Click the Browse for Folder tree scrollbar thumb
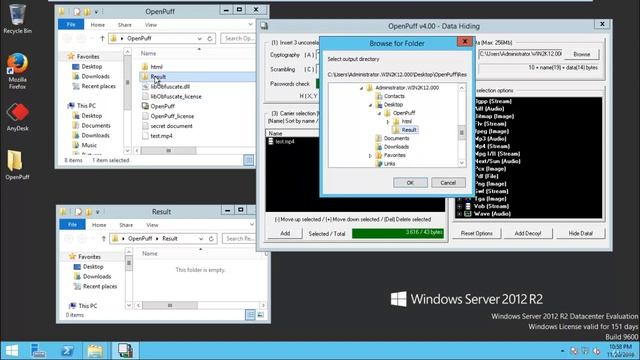 [462, 132]
